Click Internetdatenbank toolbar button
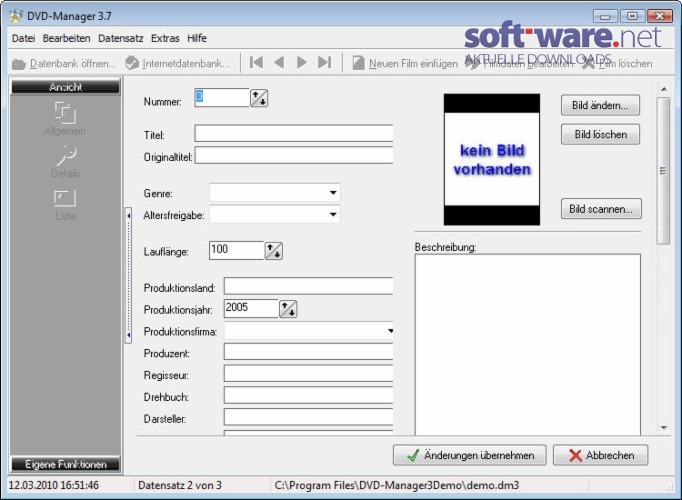The height and width of the screenshot is (500, 682). (177, 63)
